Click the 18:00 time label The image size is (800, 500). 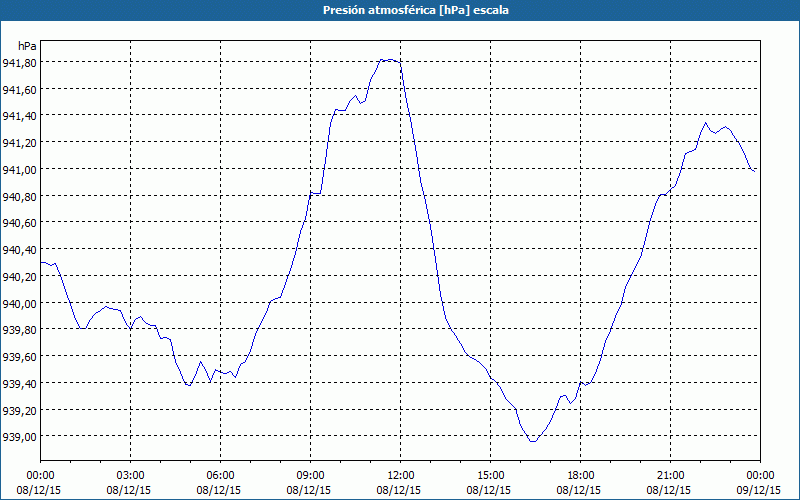(x=580, y=476)
